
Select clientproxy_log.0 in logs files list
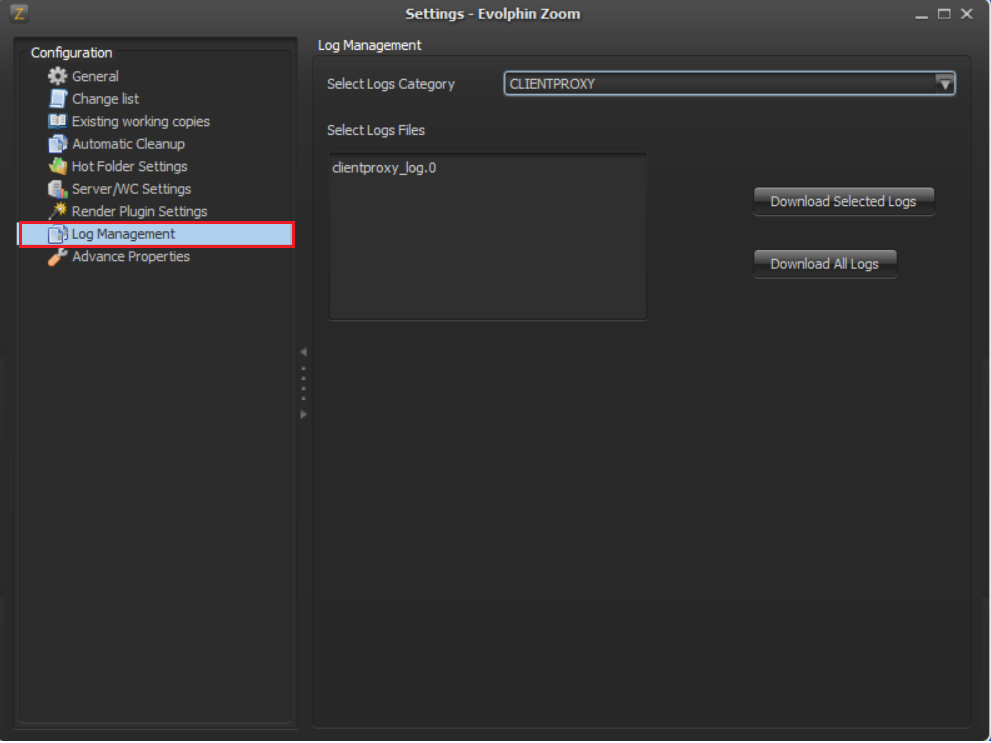(384, 168)
